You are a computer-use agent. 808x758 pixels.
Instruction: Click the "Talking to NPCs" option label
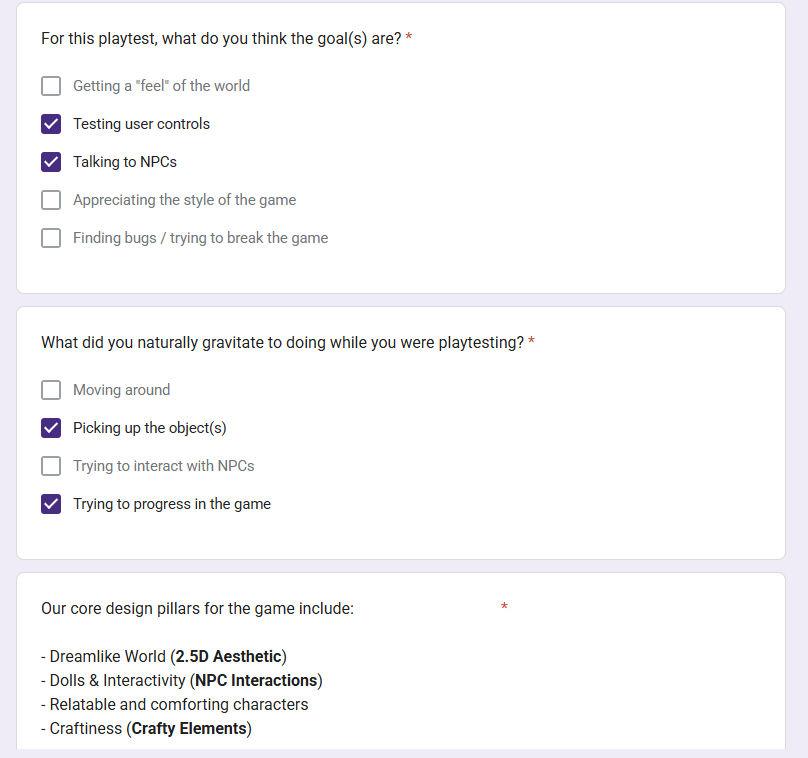coord(125,162)
